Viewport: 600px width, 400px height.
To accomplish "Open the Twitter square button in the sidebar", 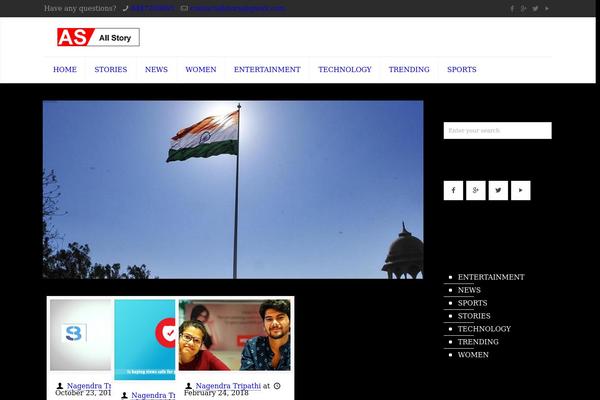I will click(x=498, y=190).
